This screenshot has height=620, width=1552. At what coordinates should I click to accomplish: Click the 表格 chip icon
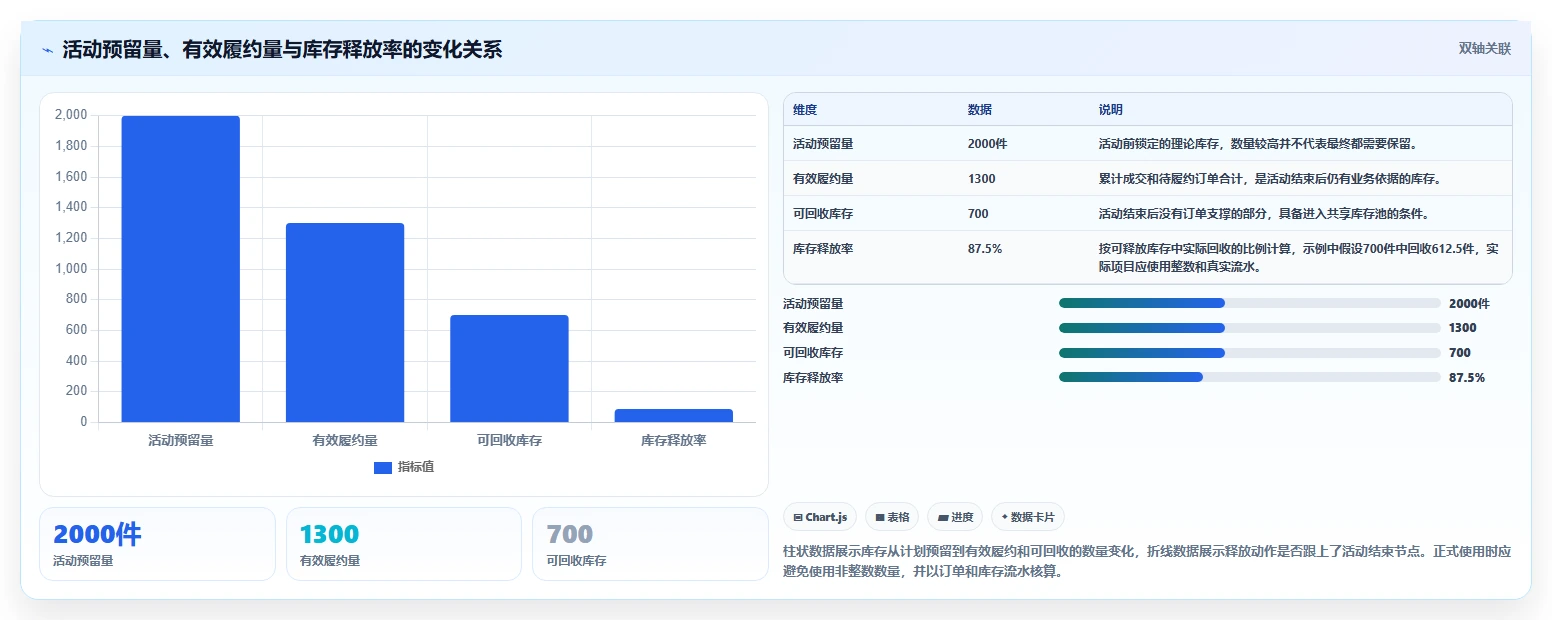tap(880, 517)
